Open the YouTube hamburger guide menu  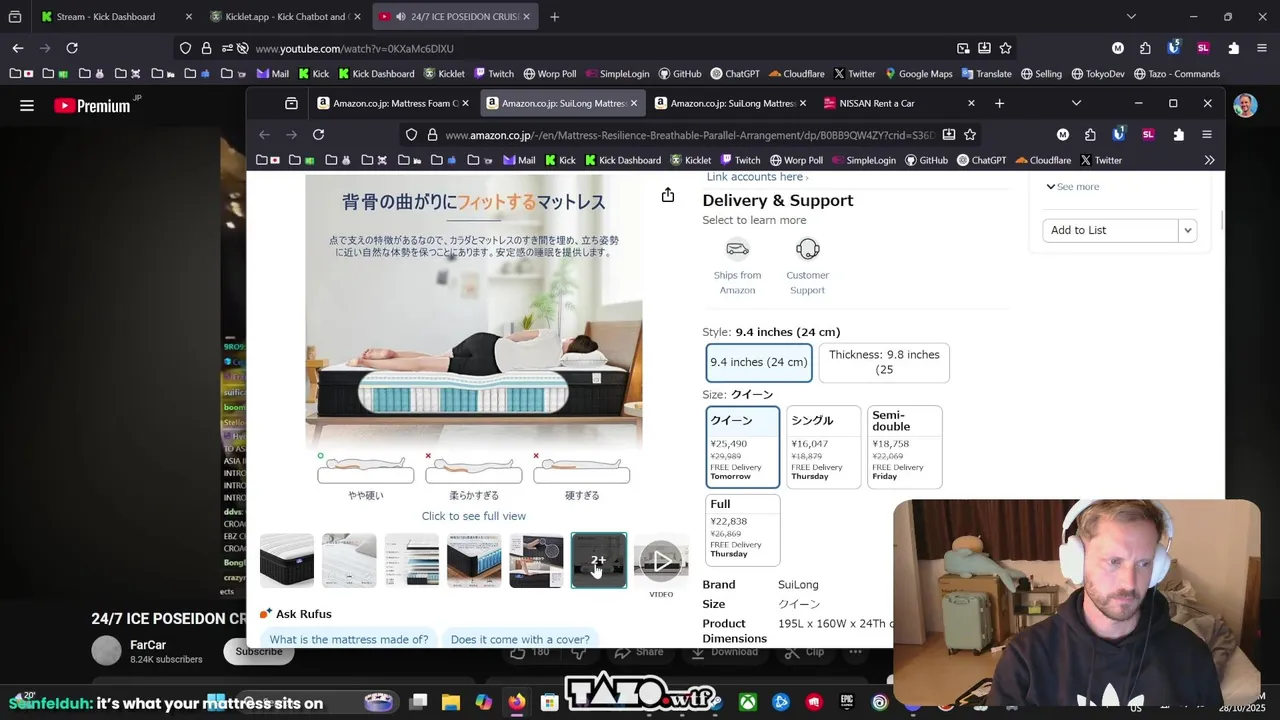27,105
